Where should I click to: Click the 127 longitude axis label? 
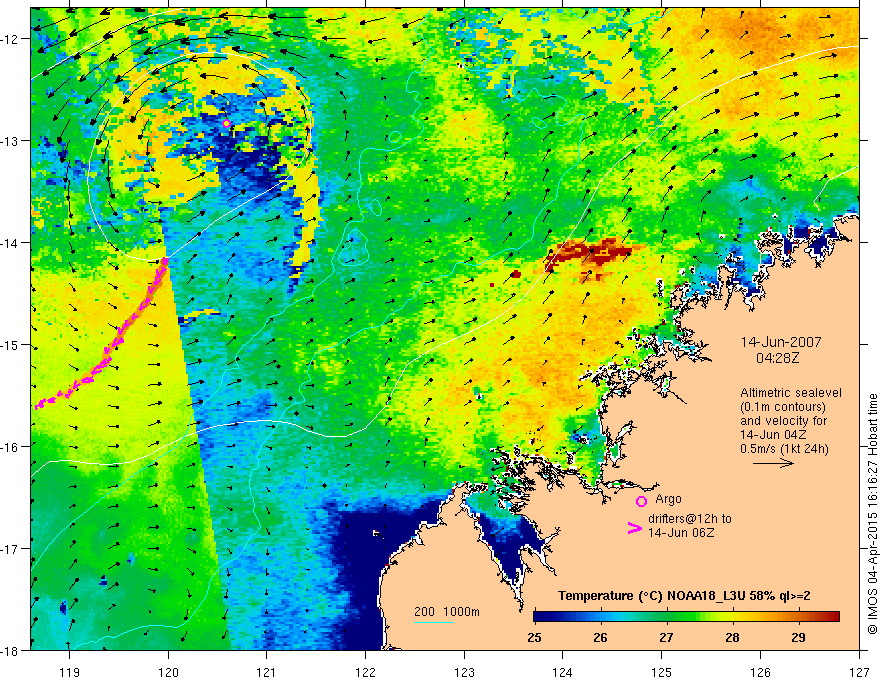859,672
